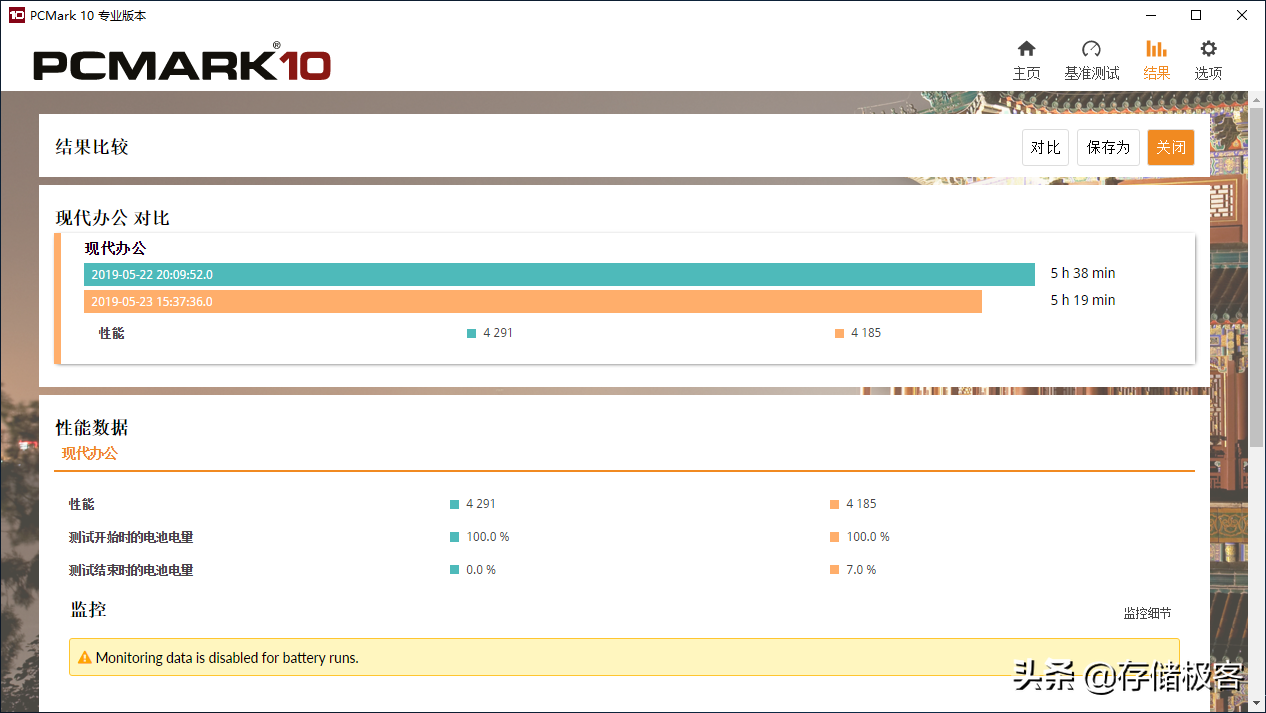Close comparison with 关闭 button

(x=1171, y=148)
